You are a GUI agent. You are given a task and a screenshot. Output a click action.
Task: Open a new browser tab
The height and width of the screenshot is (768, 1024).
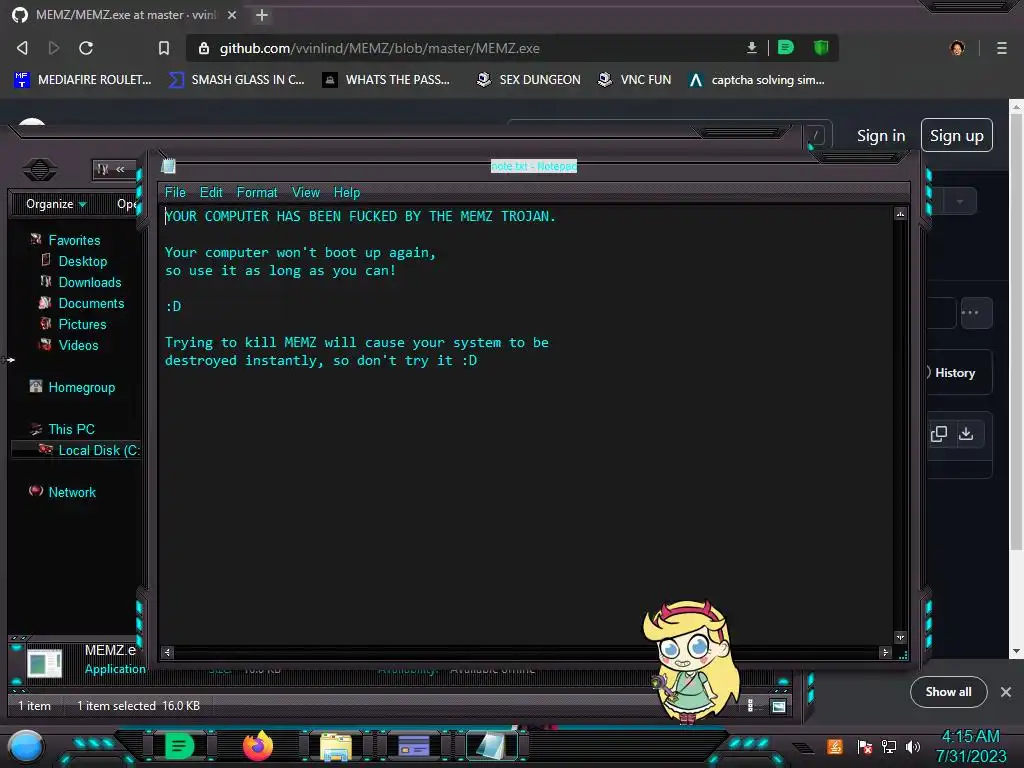pos(262,15)
